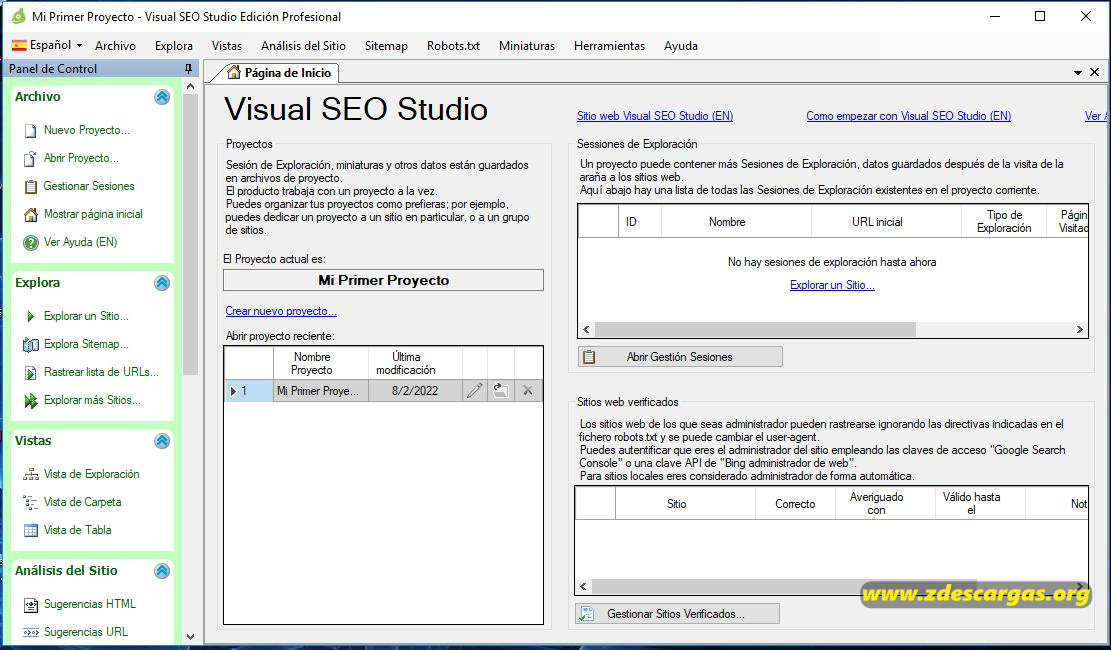Click the Spanish flag language icon
1111x650 pixels.
point(19,45)
